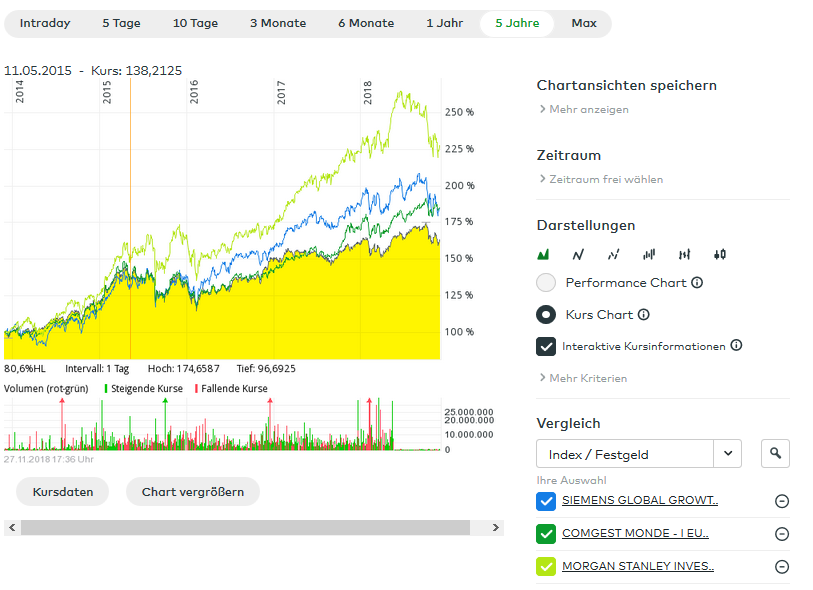Screen dimensions: 813x590
Task: Remove MORGAN STANLEY INVES via minus icon
Action: 782,567
